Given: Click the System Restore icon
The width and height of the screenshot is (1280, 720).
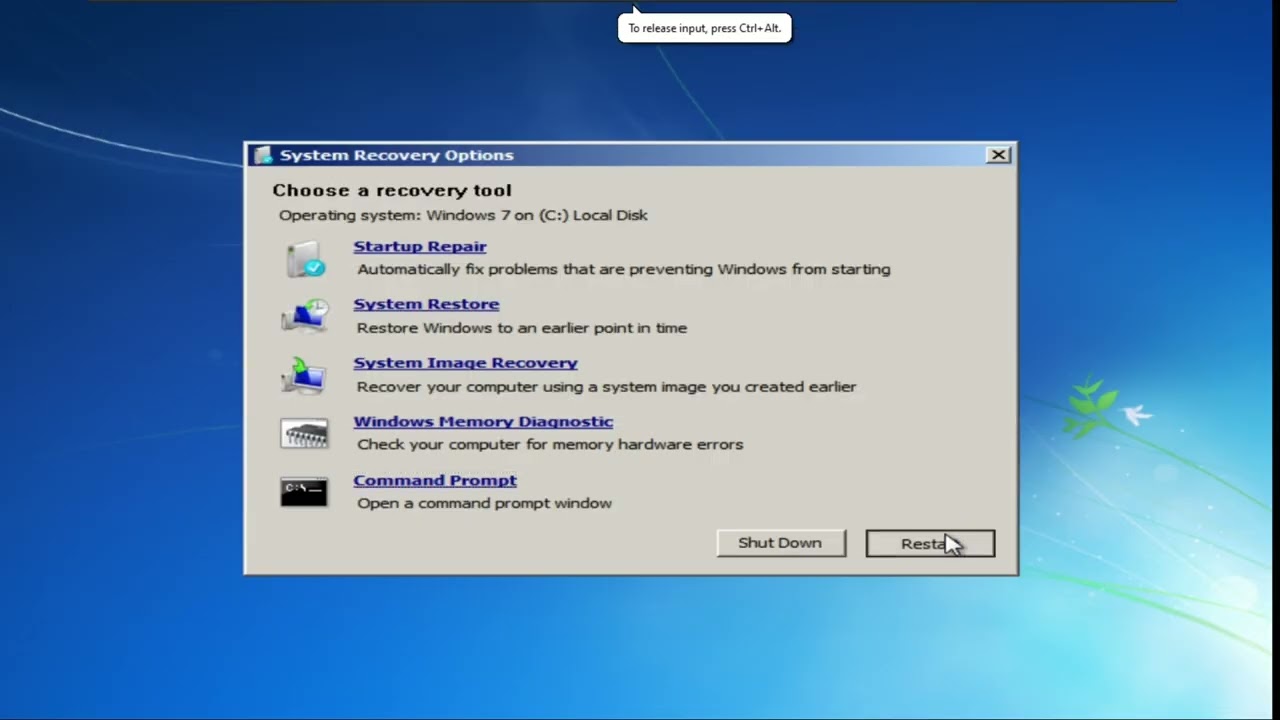Looking at the screenshot, I should (305, 316).
